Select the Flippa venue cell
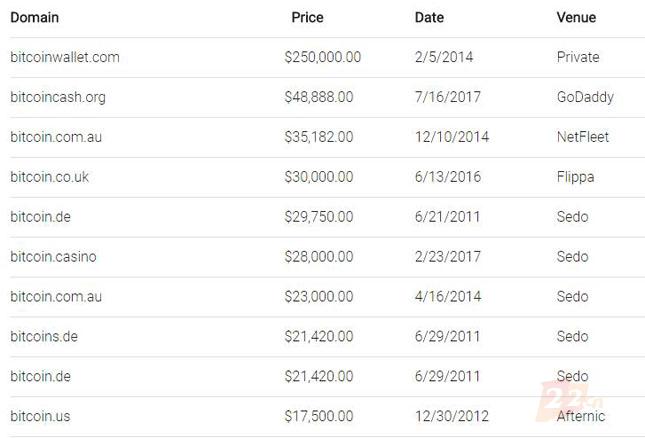Screen dimensions: 645x438 click(x=576, y=177)
